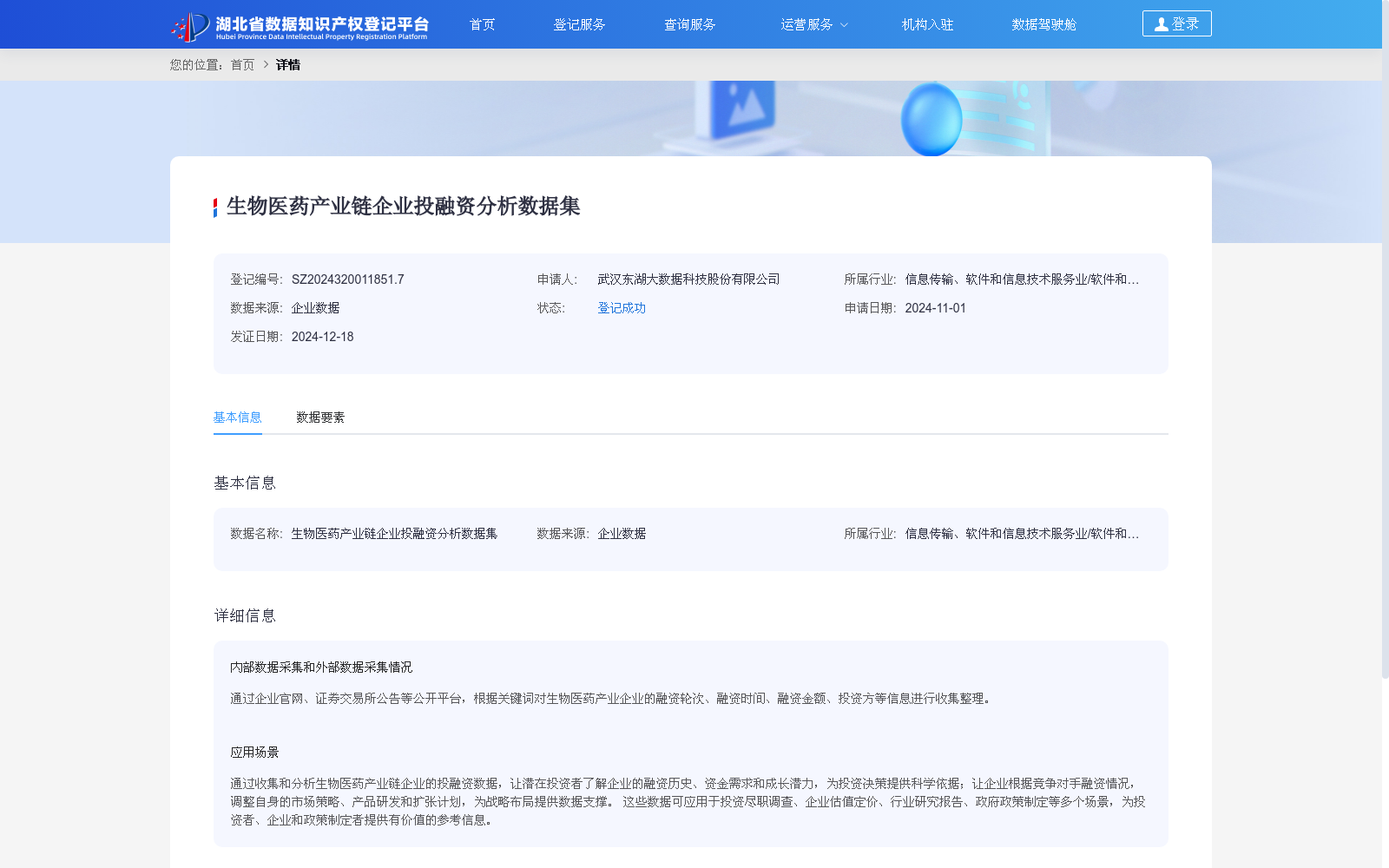Open the 首页 nav menu item
This screenshot has height=868, width=1389.
click(482, 24)
